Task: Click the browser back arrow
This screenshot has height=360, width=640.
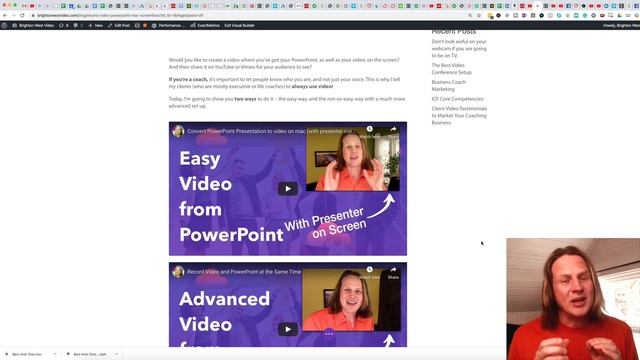Action: click(x=5, y=16)
